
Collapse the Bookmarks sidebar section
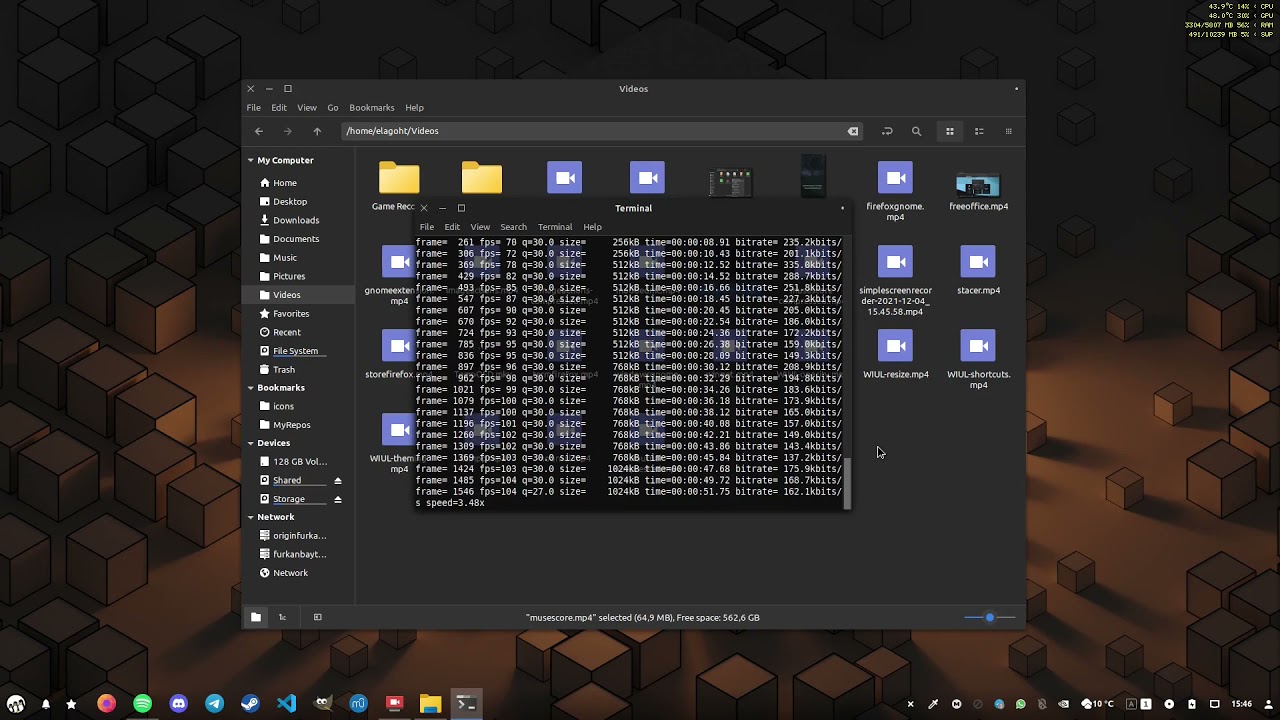coord(251,388)
